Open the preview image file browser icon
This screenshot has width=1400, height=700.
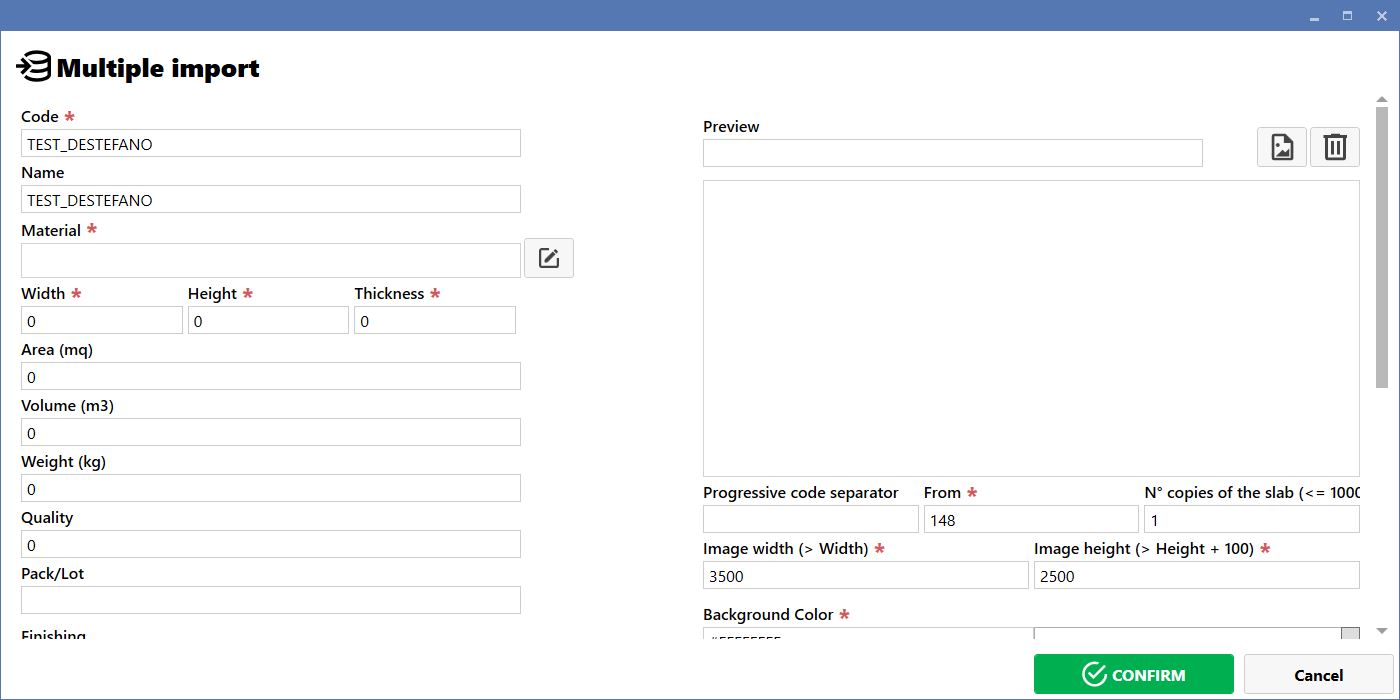pyautogui.click(x=1282, y=147)
